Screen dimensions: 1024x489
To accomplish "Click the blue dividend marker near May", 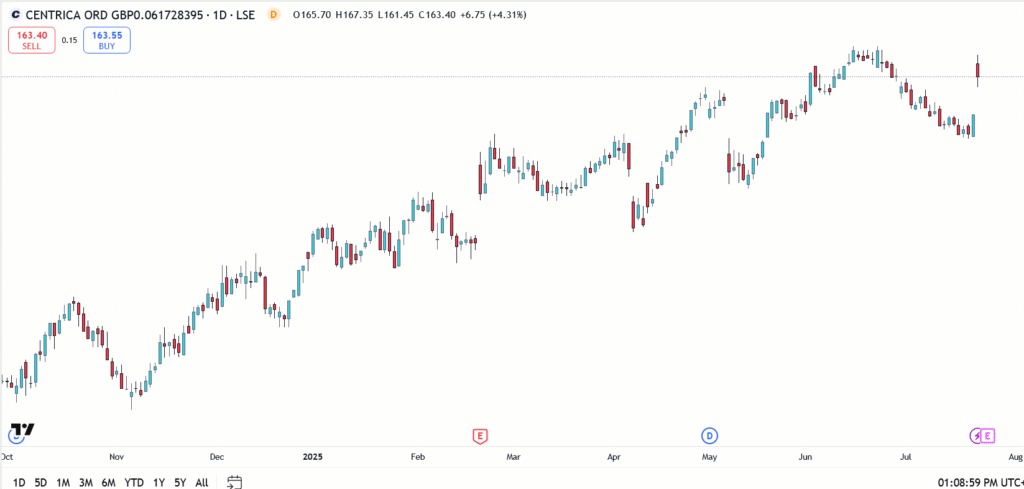I will 709,435.
